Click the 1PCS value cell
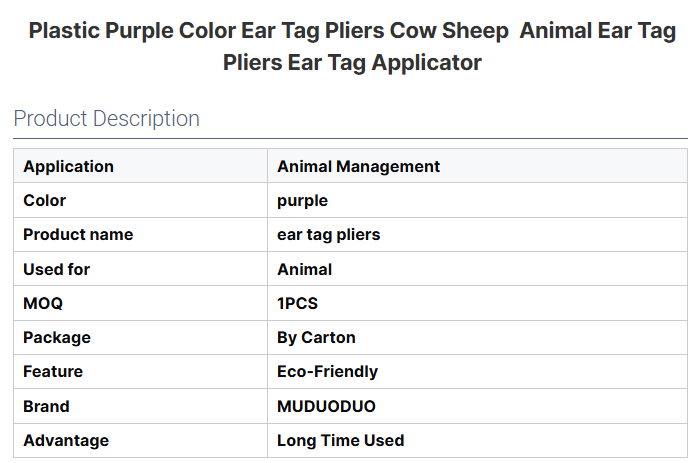Screen dimensions: 696x463 tap(297, 303)
